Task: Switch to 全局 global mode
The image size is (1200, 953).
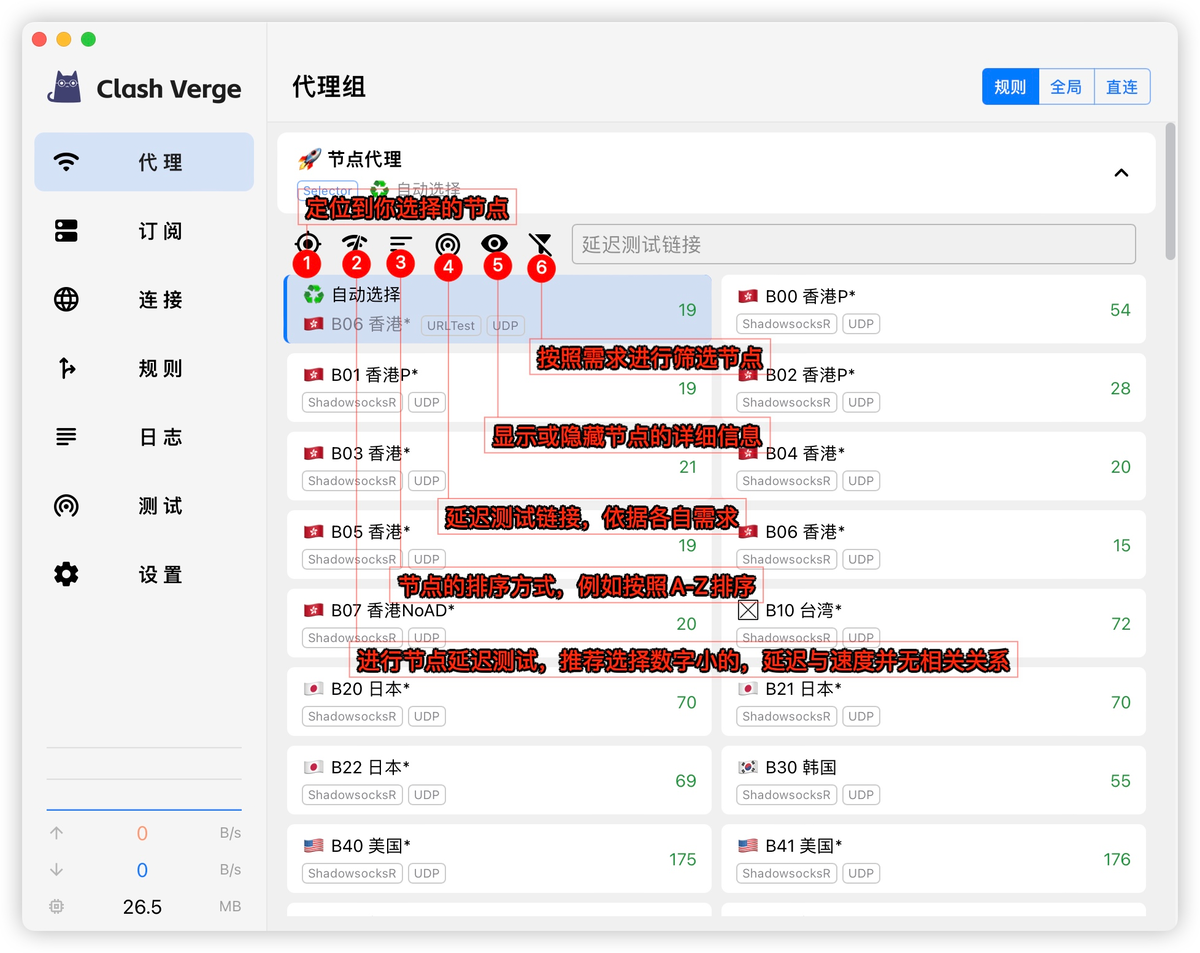Action: tap(1066, 87)
